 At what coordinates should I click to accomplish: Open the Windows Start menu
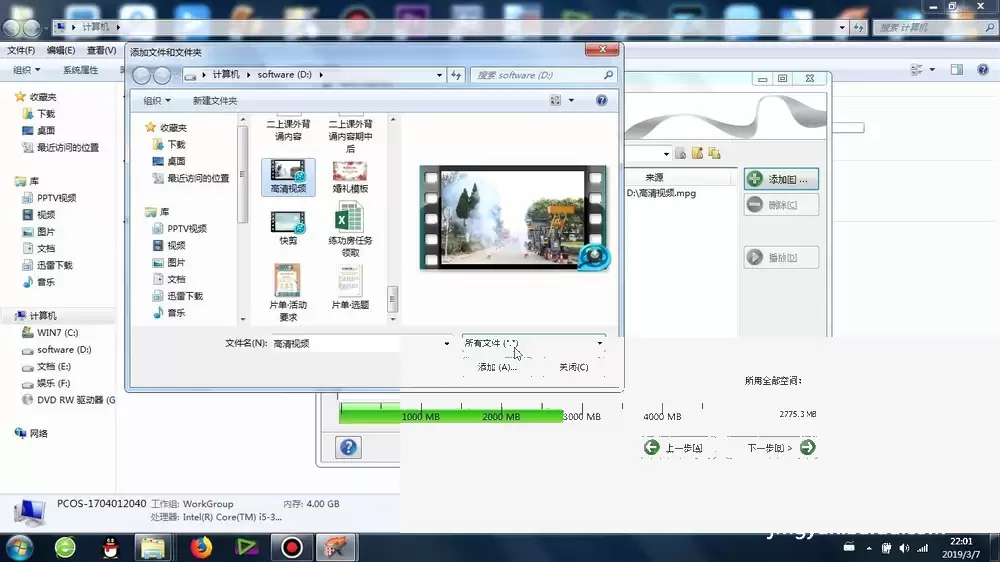pyautogui.click(x=19, y=547)
